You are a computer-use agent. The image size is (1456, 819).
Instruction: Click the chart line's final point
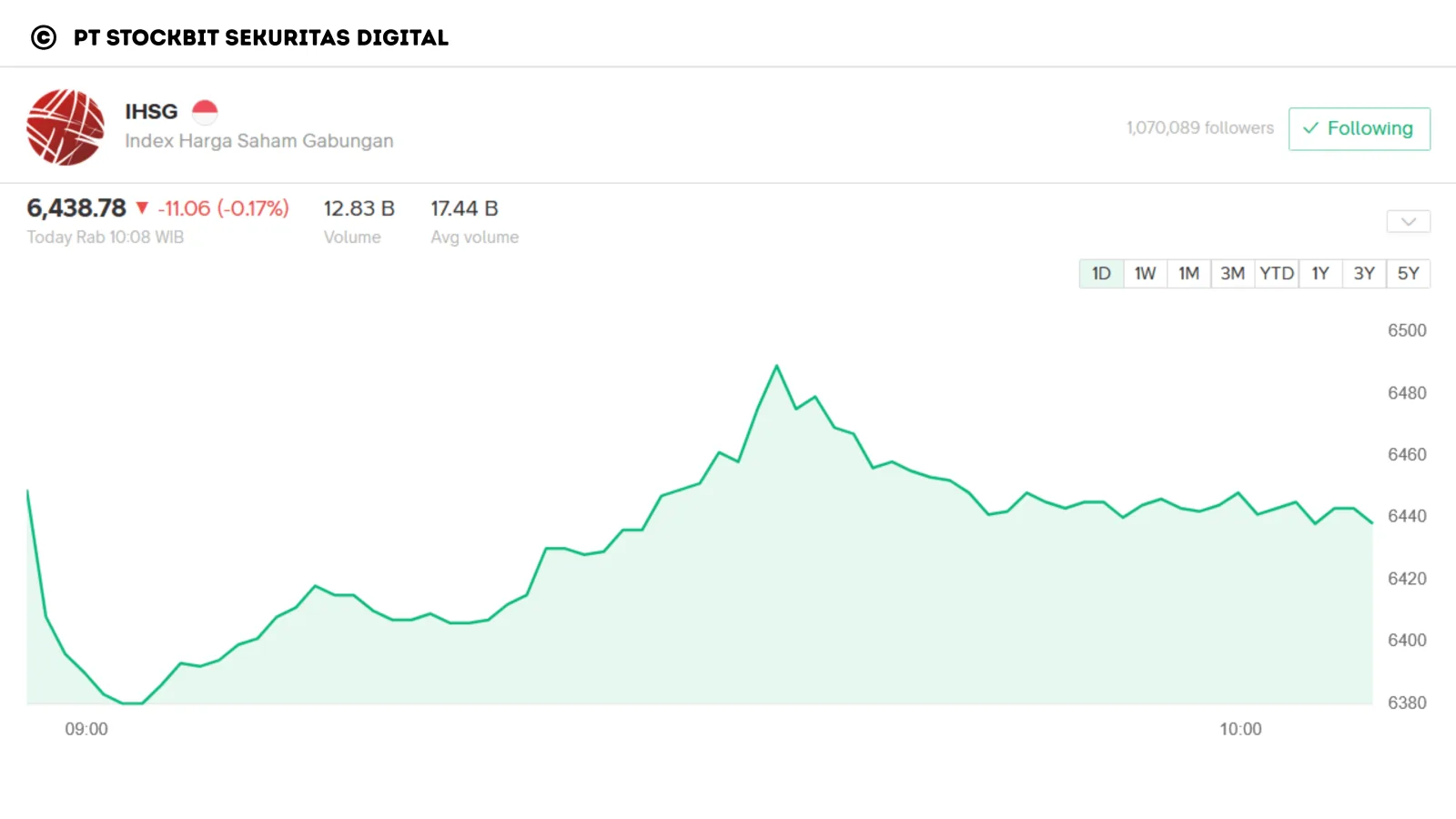tap(1371, 522)
